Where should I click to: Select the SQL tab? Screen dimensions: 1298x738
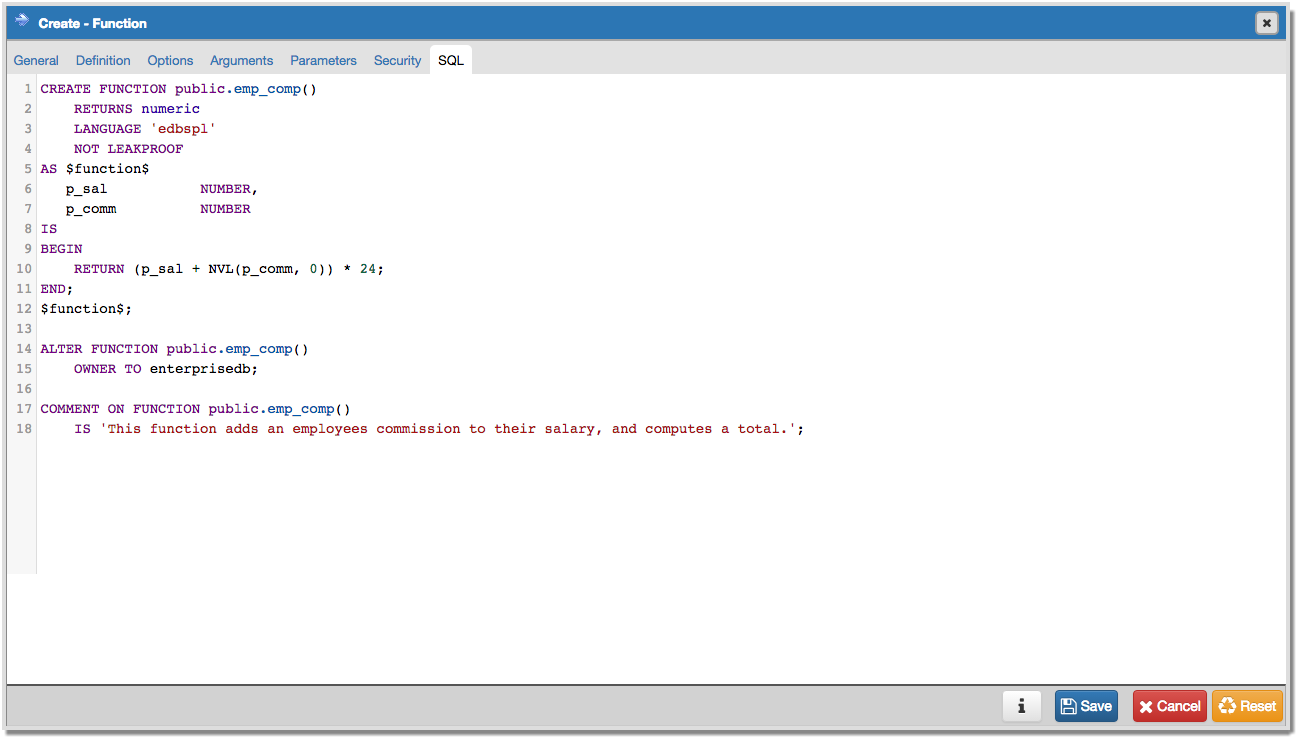click(x=451, y=61)
